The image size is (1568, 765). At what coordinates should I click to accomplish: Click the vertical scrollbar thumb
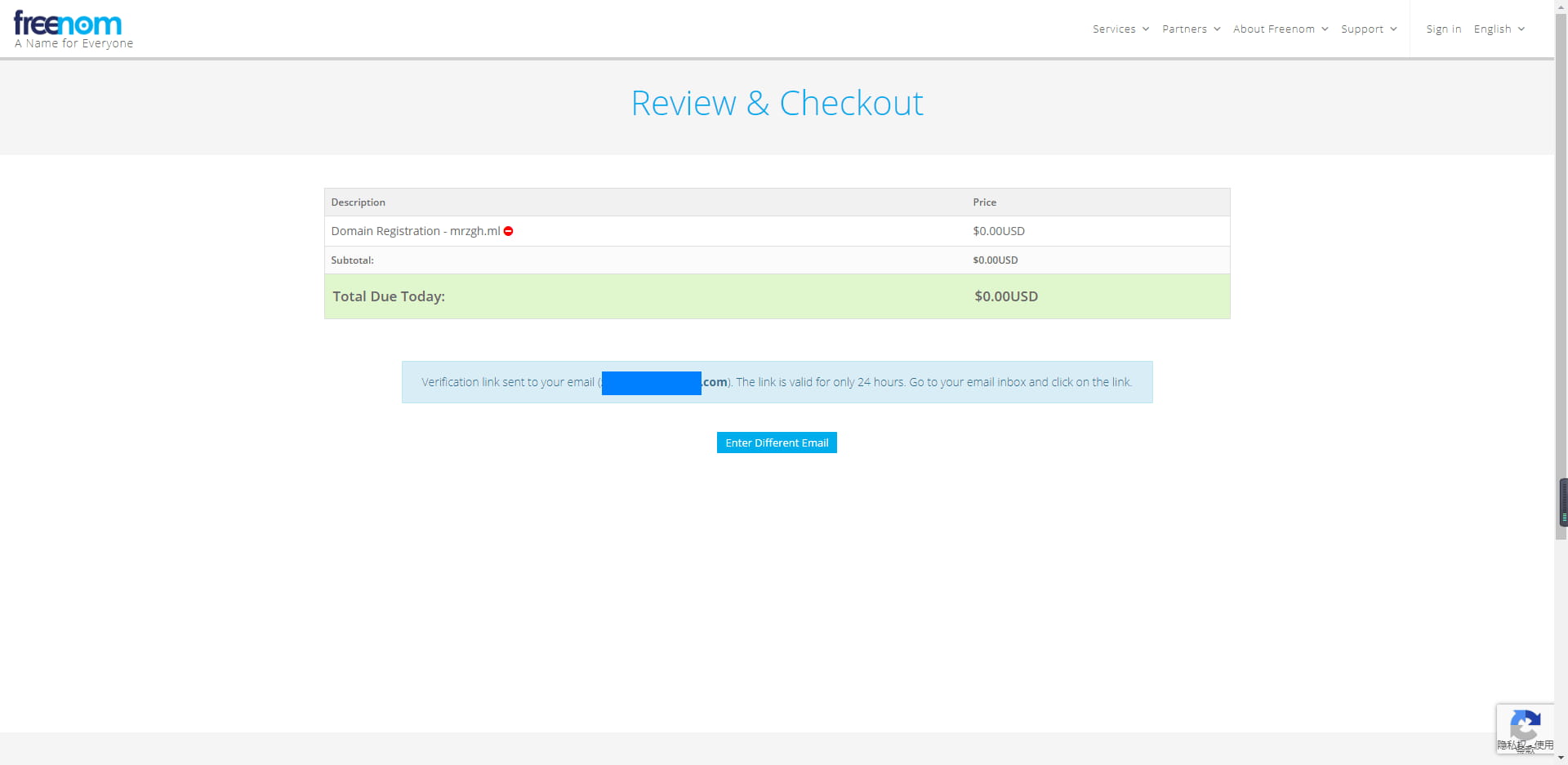pyautogui.click(x=1561, y=269)
